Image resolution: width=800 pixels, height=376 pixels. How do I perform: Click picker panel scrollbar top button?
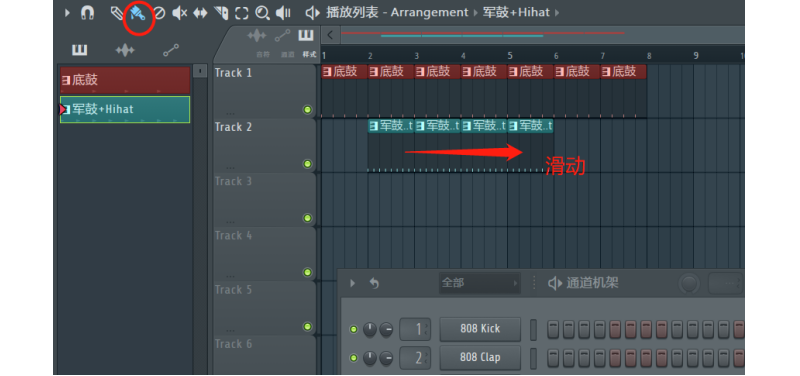(x=201, y=71)
